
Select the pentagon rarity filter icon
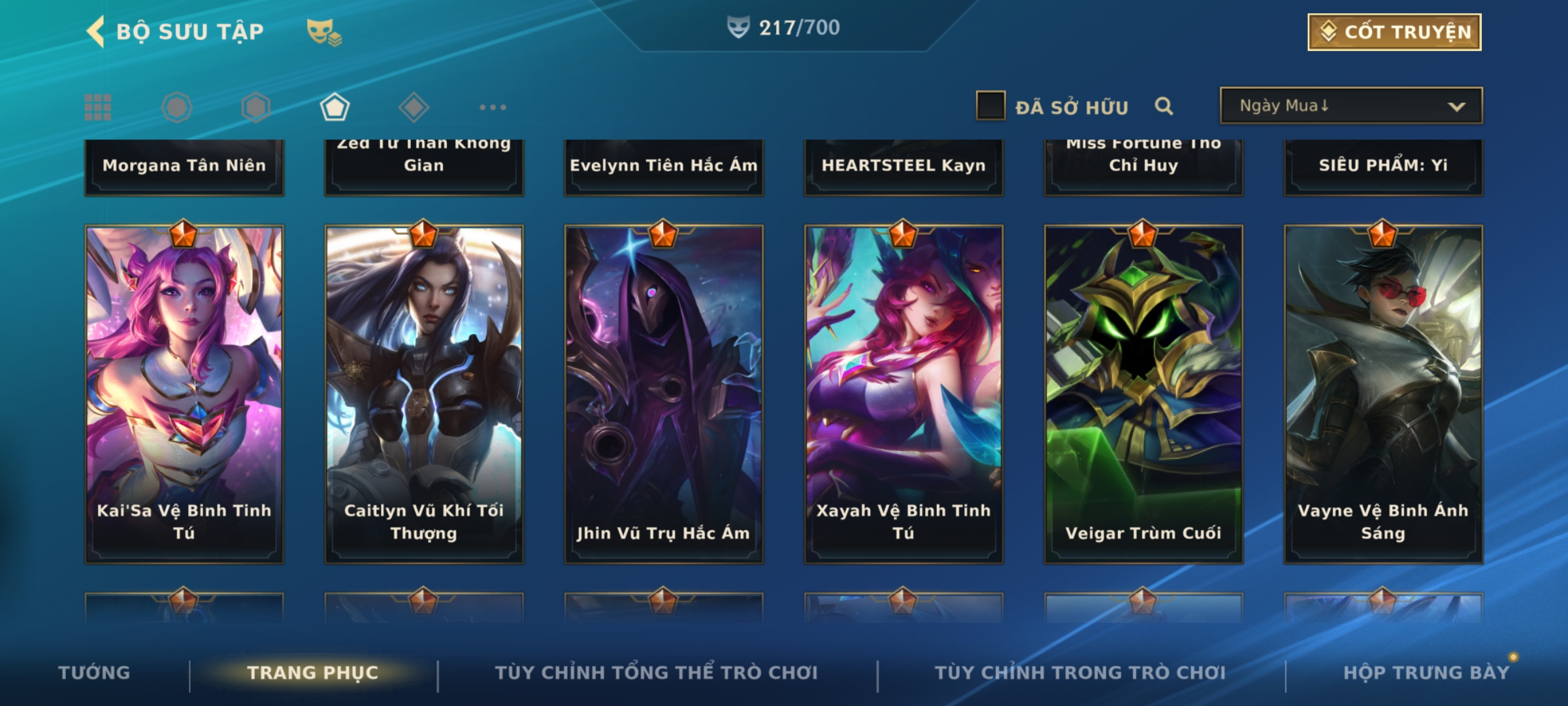pos(335,107)
